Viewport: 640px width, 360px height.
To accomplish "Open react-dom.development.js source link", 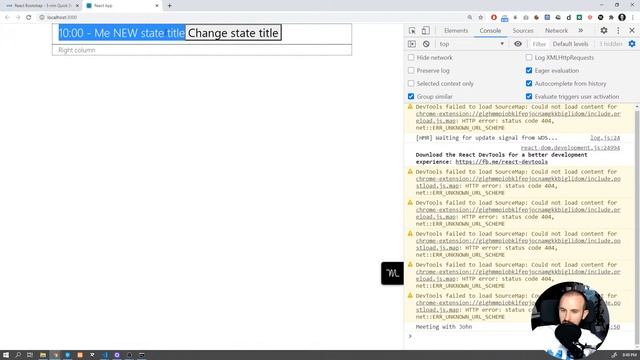I will click(x=570, y=148).
